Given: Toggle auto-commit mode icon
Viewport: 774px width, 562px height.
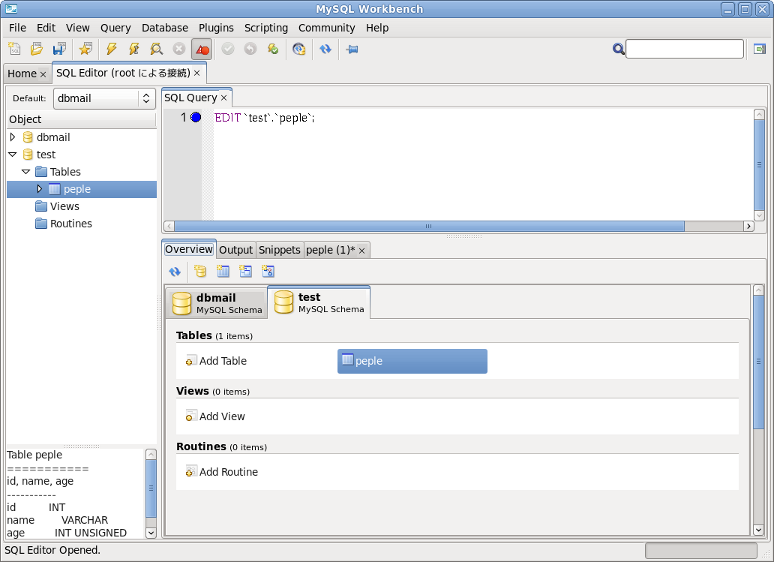Looking at the screenshot, I should (x=273, y=49).
